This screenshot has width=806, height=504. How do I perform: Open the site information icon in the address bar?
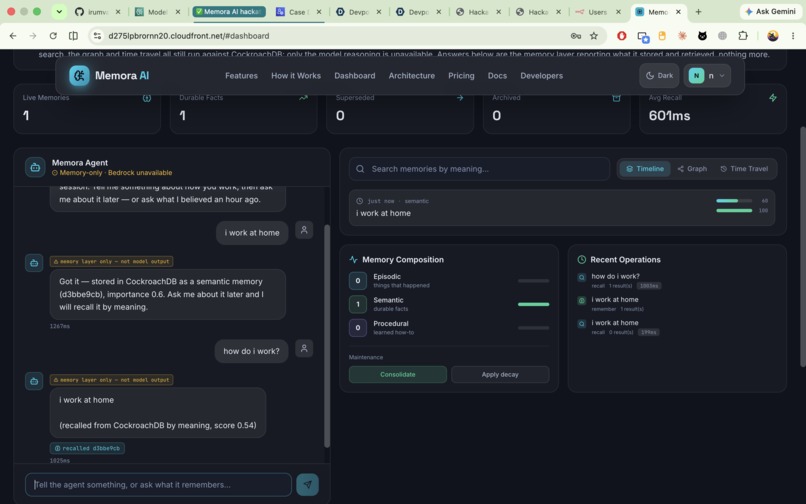tap(97, 35)
